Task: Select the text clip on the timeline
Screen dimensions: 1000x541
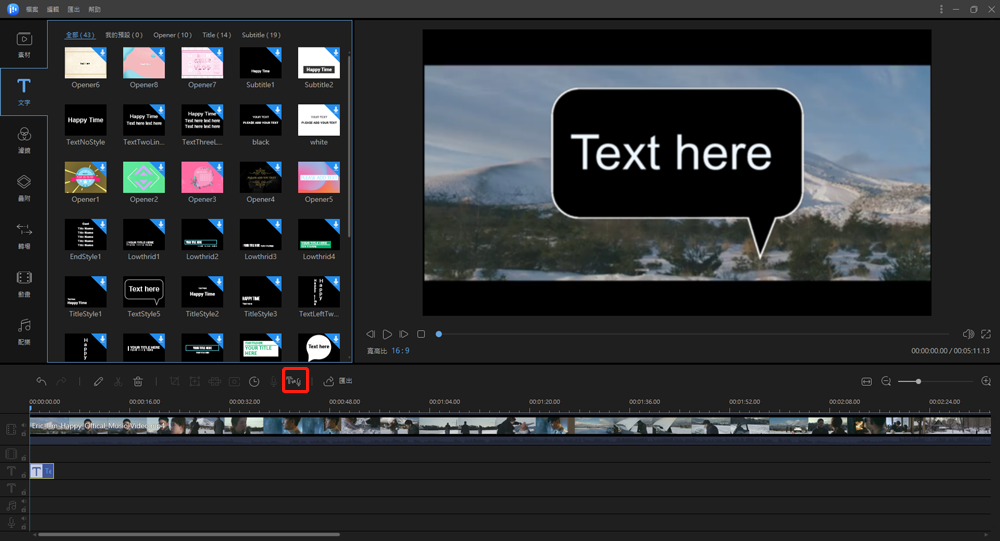Action: (42, 471)
